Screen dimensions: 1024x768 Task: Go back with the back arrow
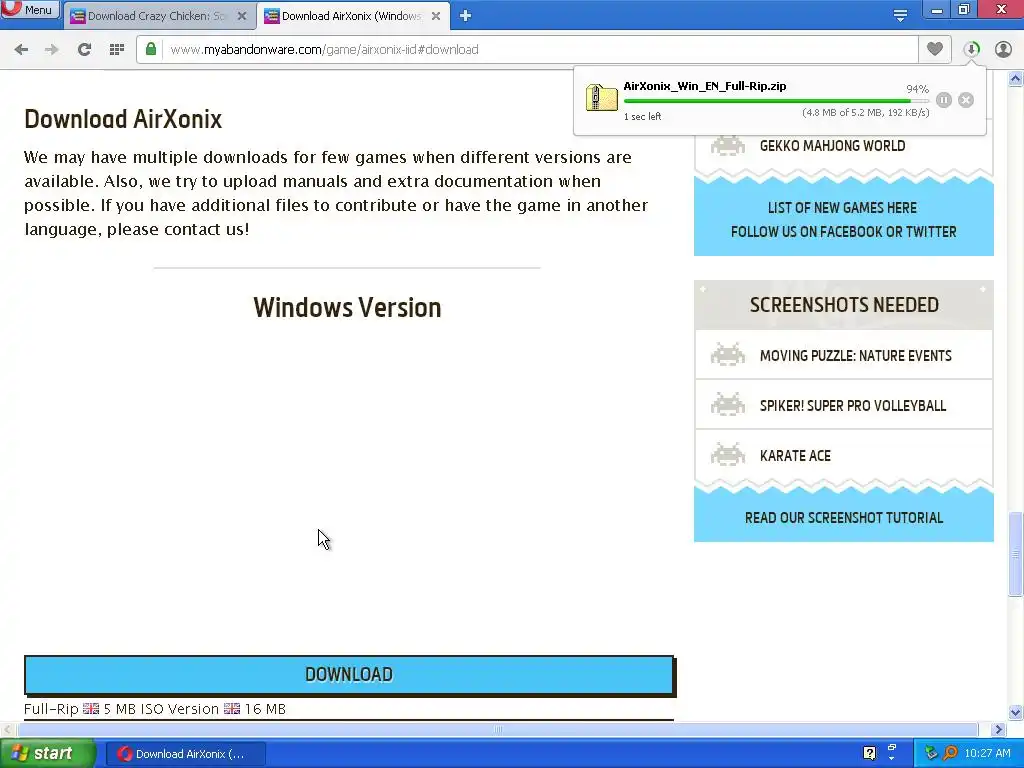21,50
